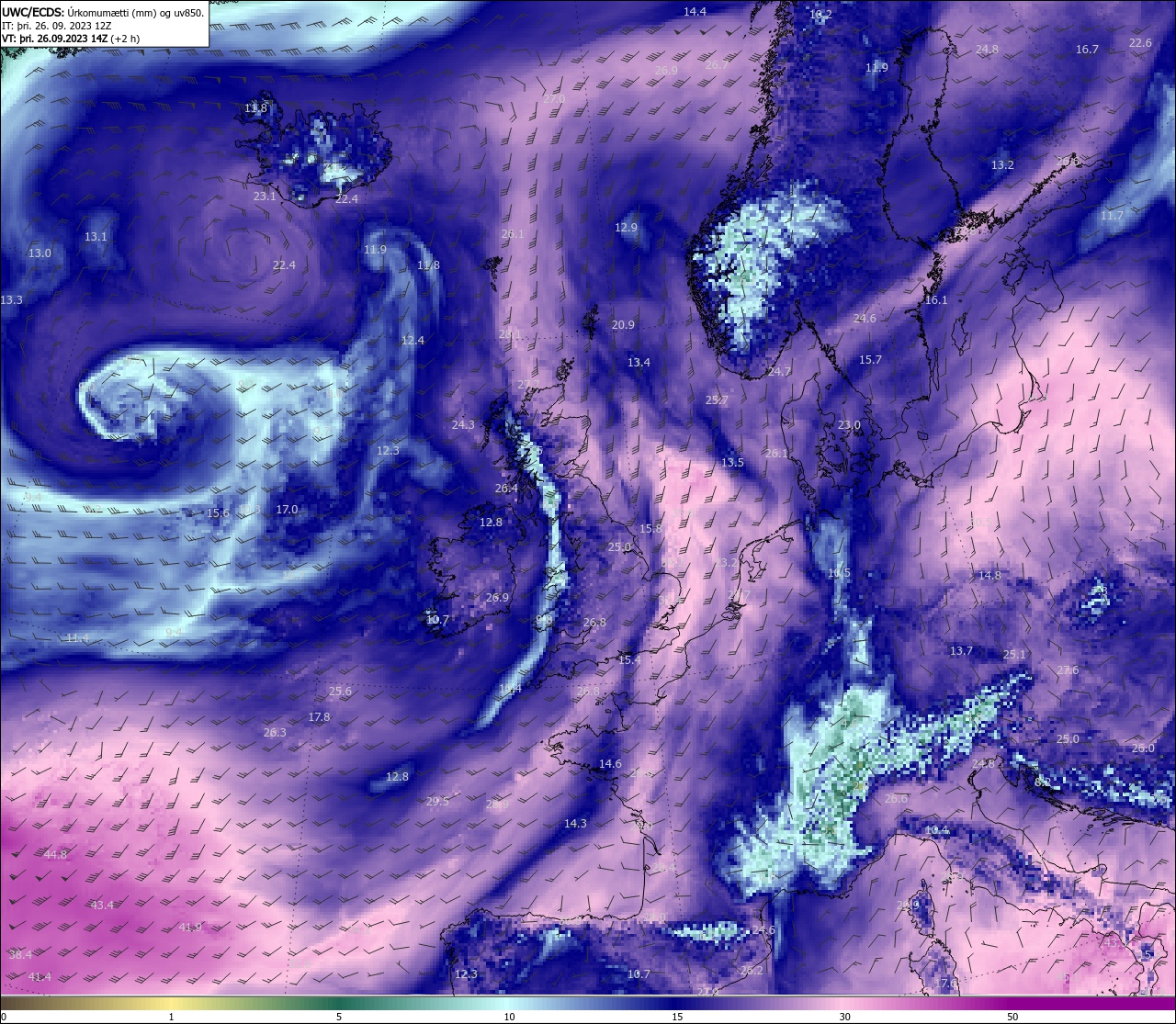The height and width of the screenshot is (1024, 1176).
Task: Click the '25.6' value label
Action: click(x=340, y=692)
